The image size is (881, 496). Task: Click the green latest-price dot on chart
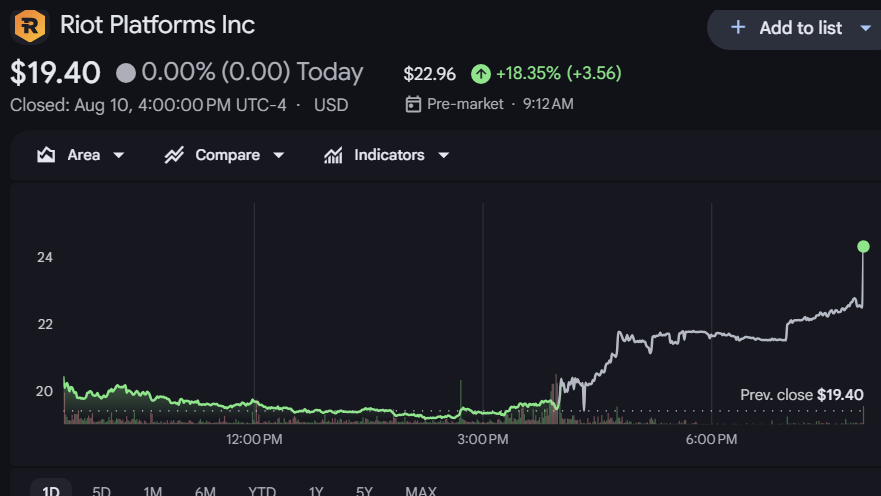(864, 246)
